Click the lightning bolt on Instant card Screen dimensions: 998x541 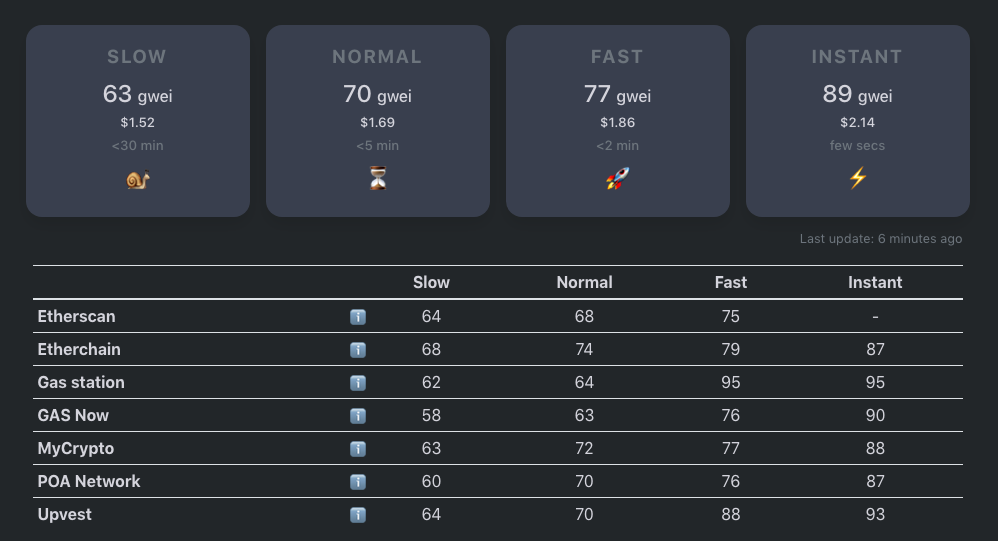[858, 179]
